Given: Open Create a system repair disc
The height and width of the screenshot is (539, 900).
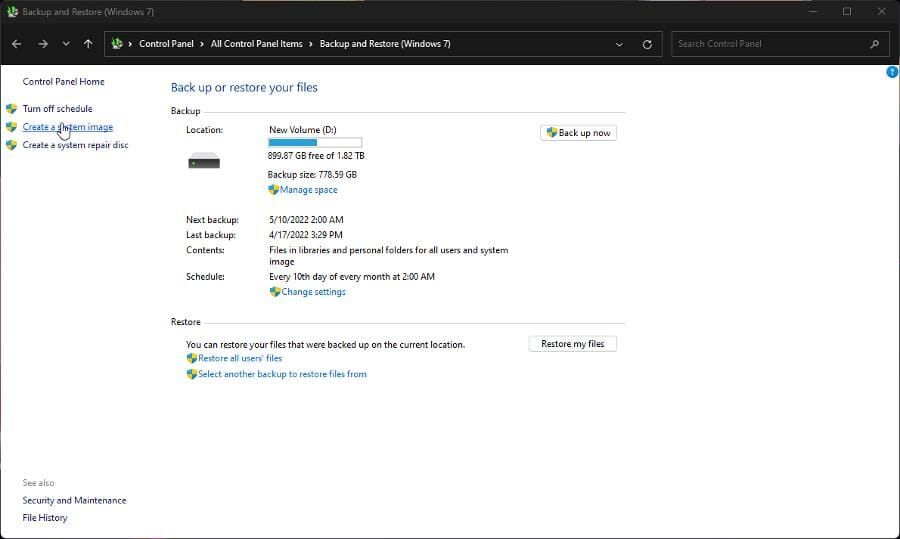Looking at the screenshot, I should tap(75, 145).
